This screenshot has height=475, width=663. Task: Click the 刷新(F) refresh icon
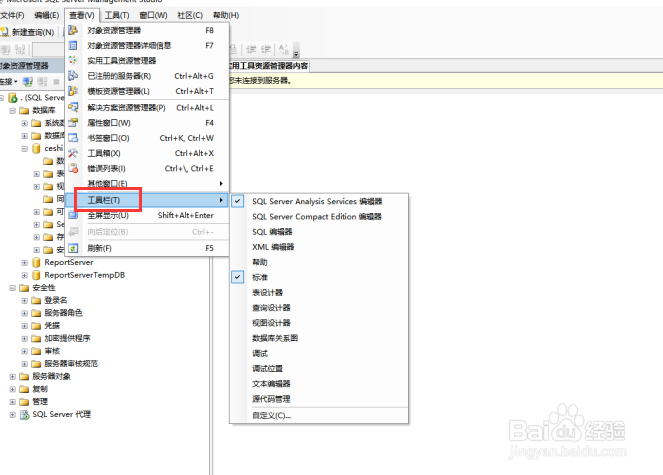[73, 248]
